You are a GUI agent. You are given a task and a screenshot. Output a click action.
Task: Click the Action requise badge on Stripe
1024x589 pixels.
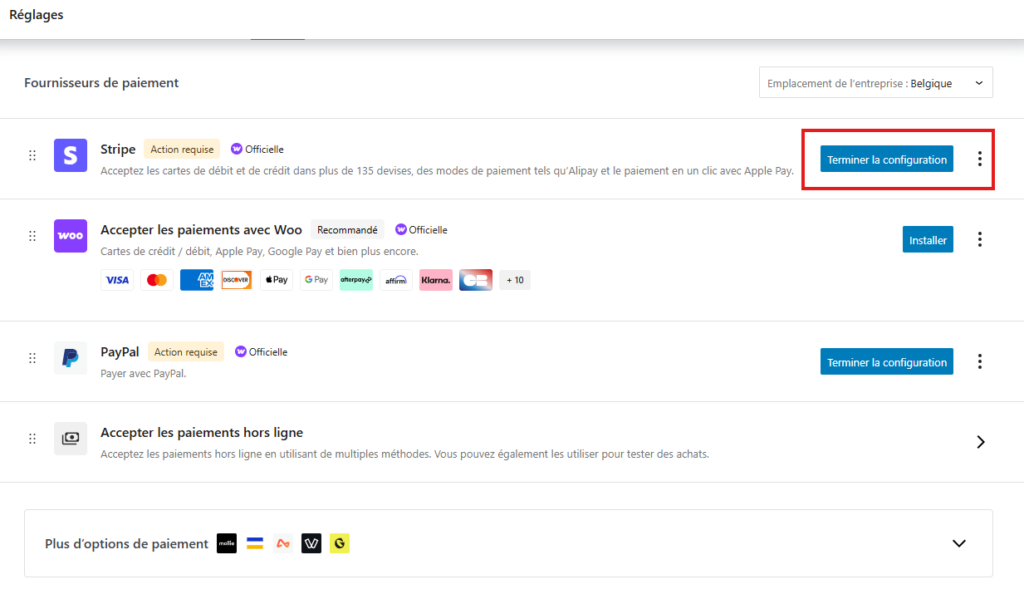[182, 150]
